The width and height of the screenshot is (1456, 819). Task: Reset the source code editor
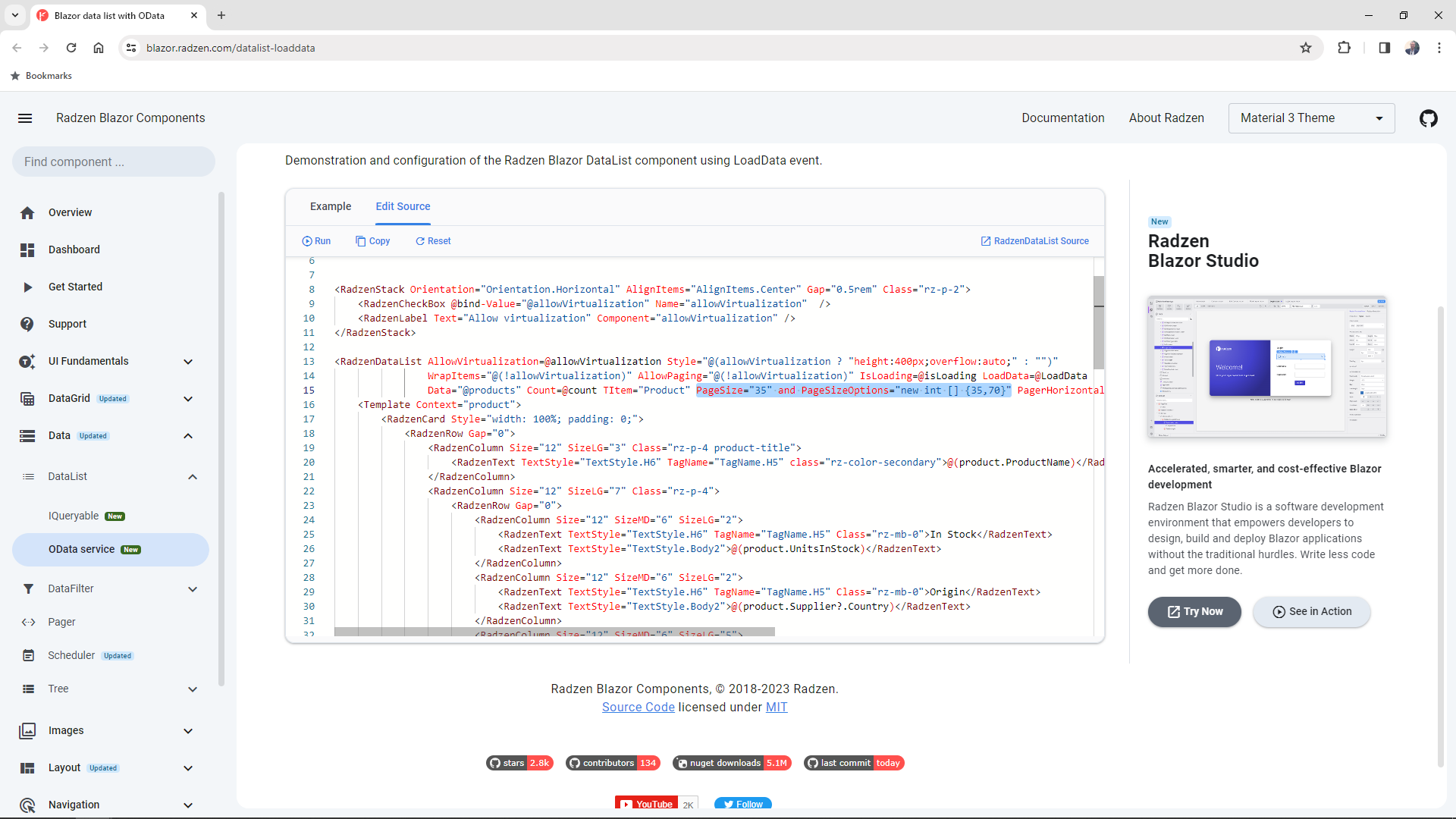433,241
